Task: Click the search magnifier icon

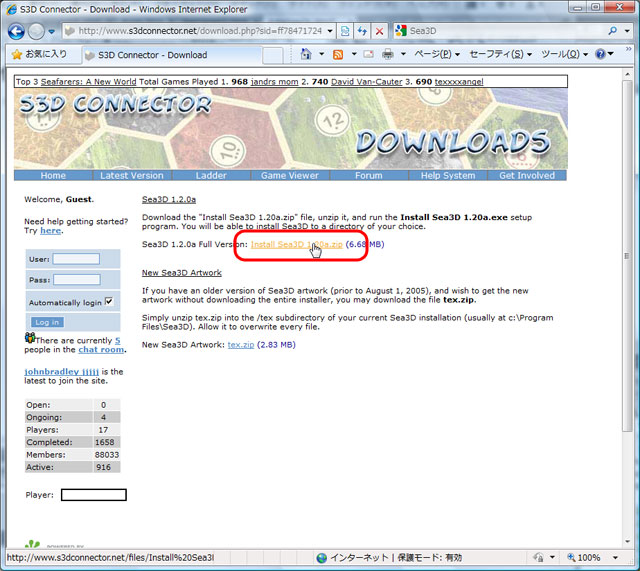Action: click(x=613, y=31)
